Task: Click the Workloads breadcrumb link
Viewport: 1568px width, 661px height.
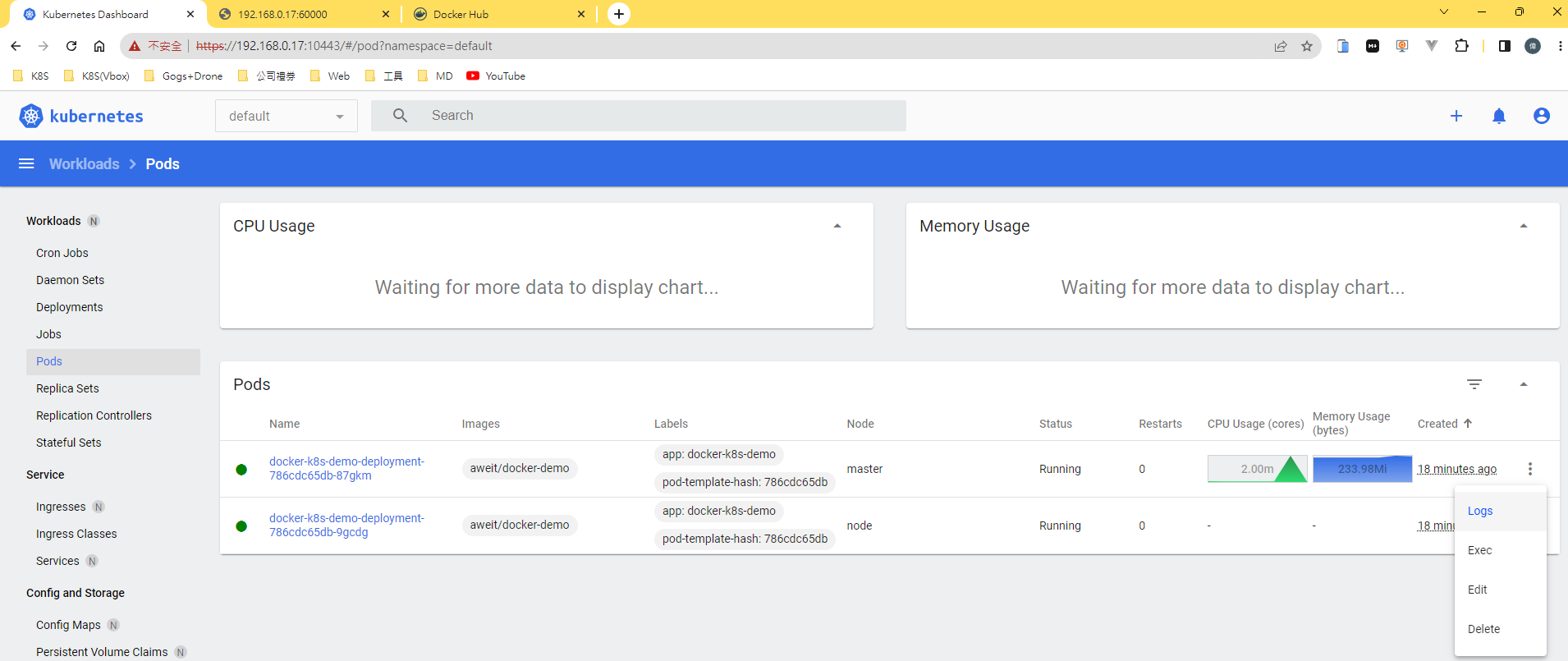Action: [x=84, y=163]
